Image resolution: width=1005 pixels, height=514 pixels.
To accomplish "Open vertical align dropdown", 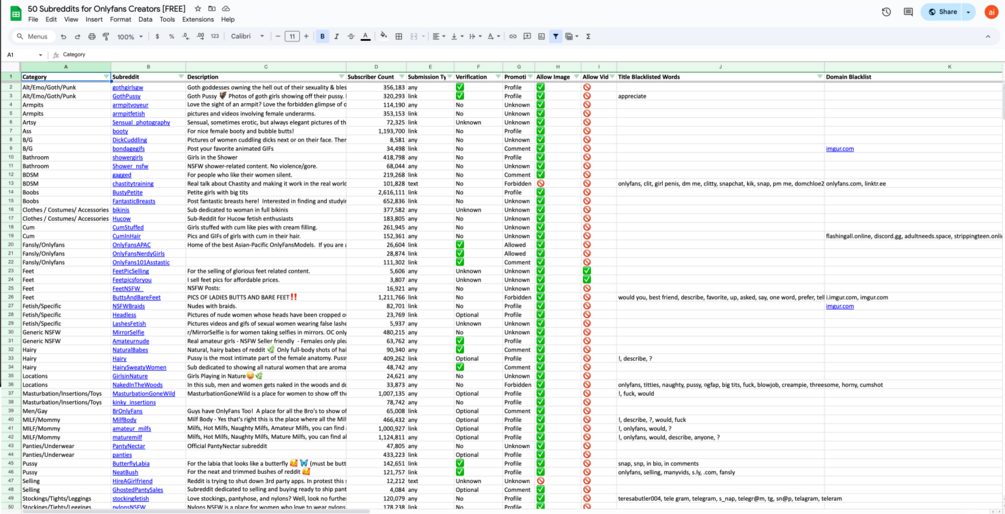I will [x=457, y=37].
